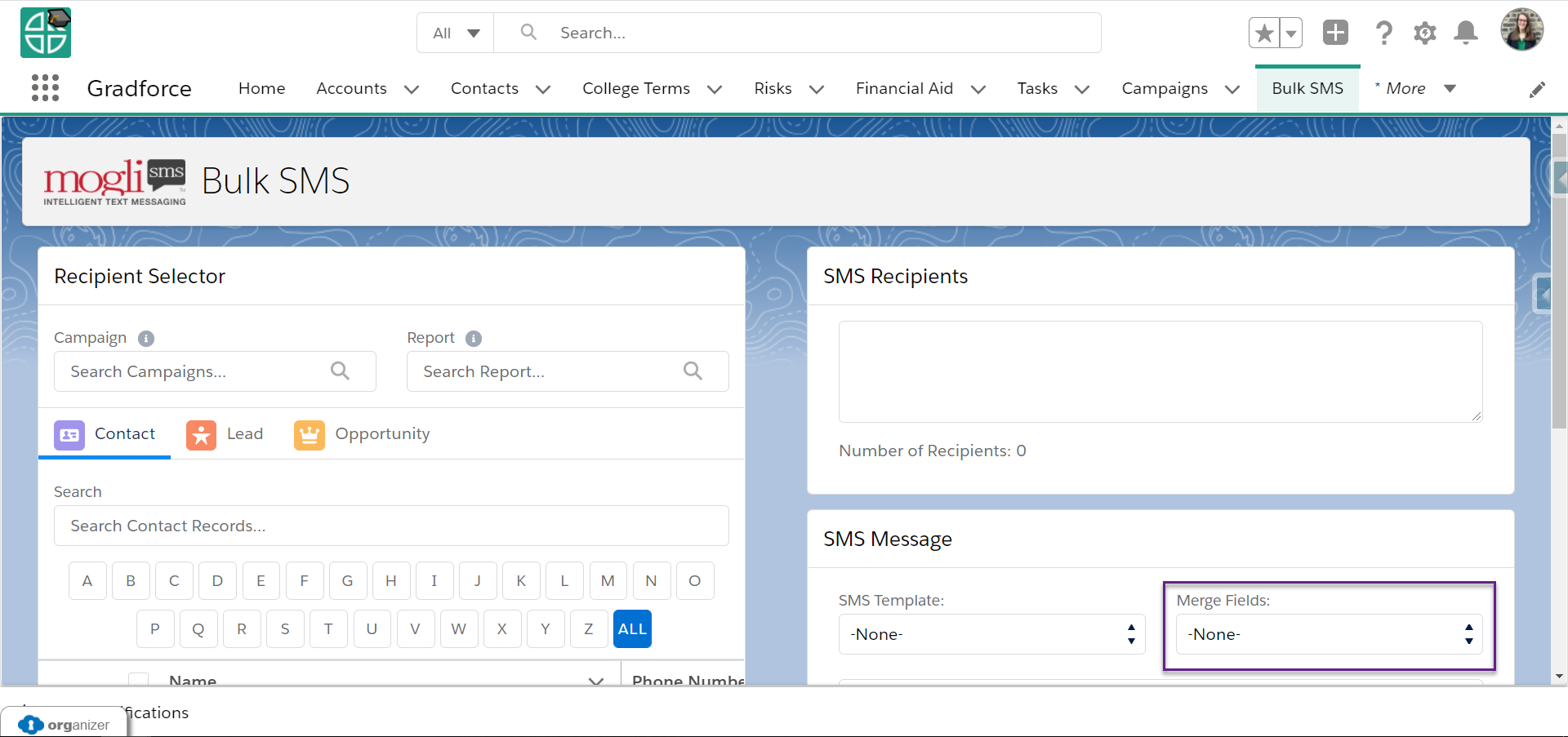Click the Campaign info tooltip icon
This screenshot has height=737, width=1568.
pos(146,338)
